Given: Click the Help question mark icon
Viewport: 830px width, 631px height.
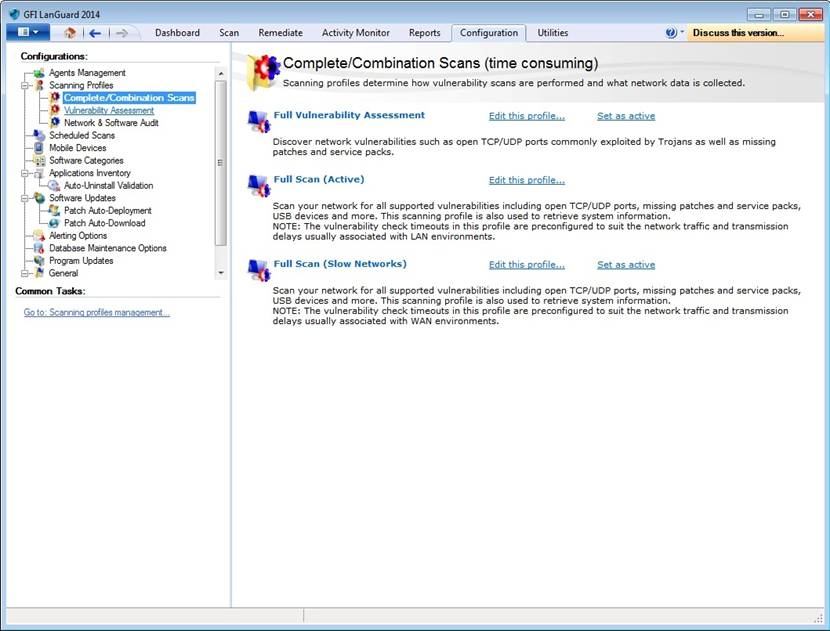Looking at the screenshot, I should tap(671, 33).
